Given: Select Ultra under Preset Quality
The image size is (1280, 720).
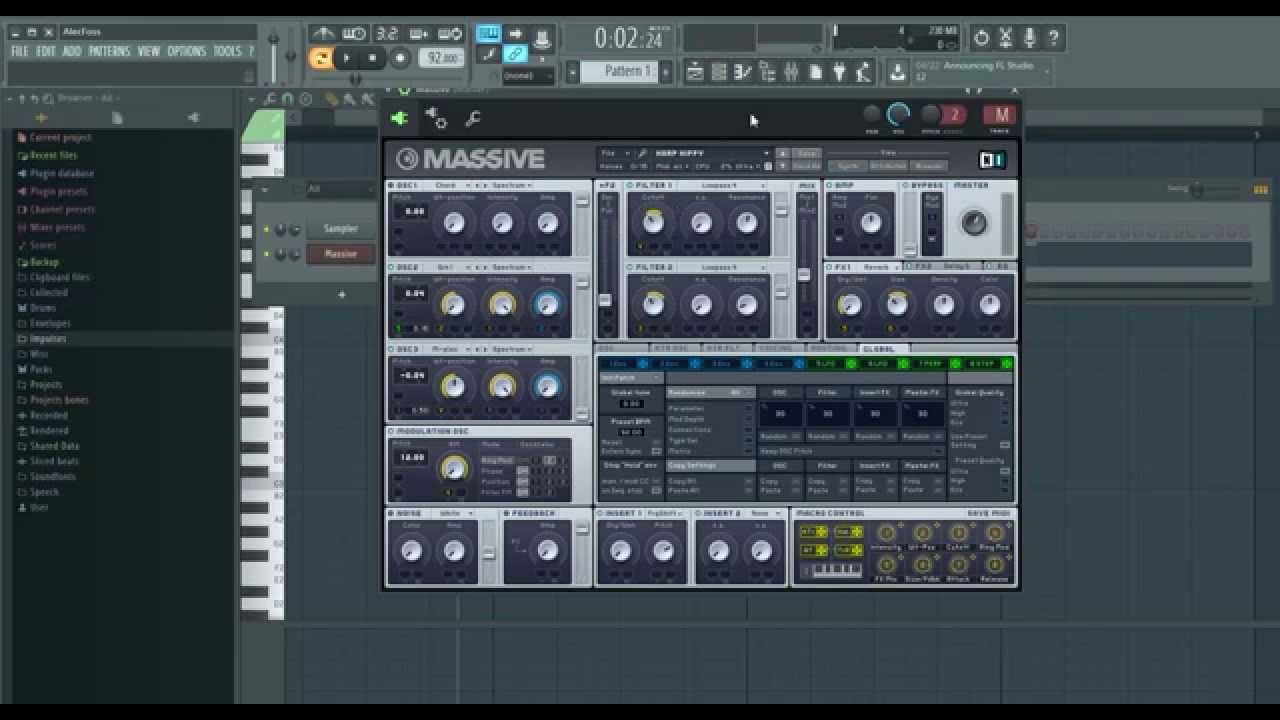Looking at the screenshot, I should (x=1005, y=471).
